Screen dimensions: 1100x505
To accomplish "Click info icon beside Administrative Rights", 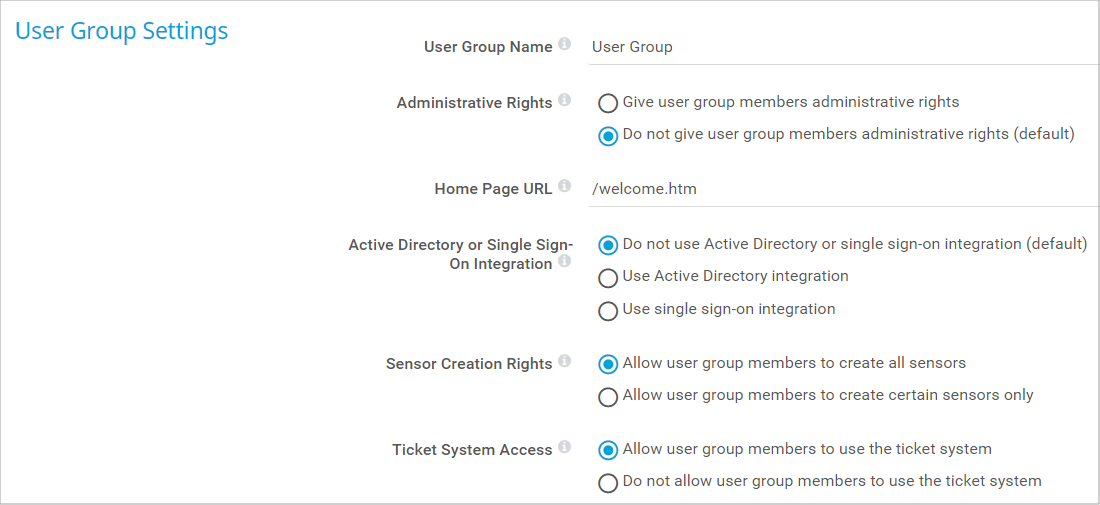I will click(565, 101).
